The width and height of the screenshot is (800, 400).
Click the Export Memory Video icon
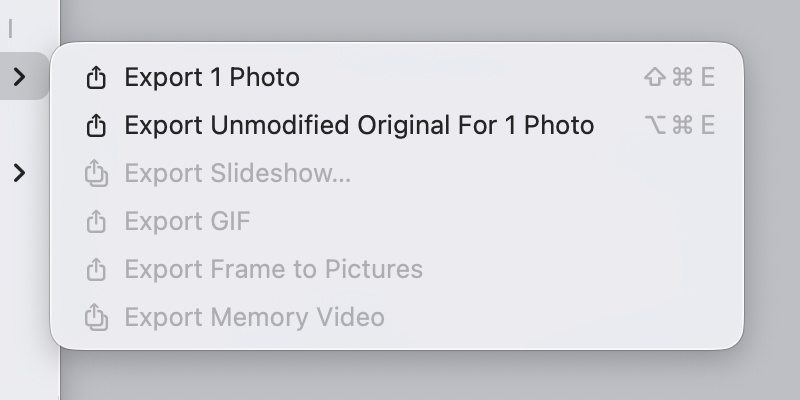(96, 318)
